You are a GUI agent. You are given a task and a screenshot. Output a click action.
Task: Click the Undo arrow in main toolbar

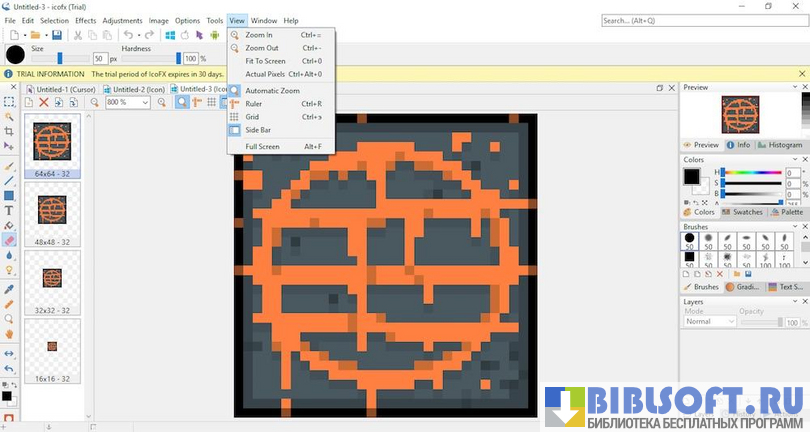pos(127,35)
